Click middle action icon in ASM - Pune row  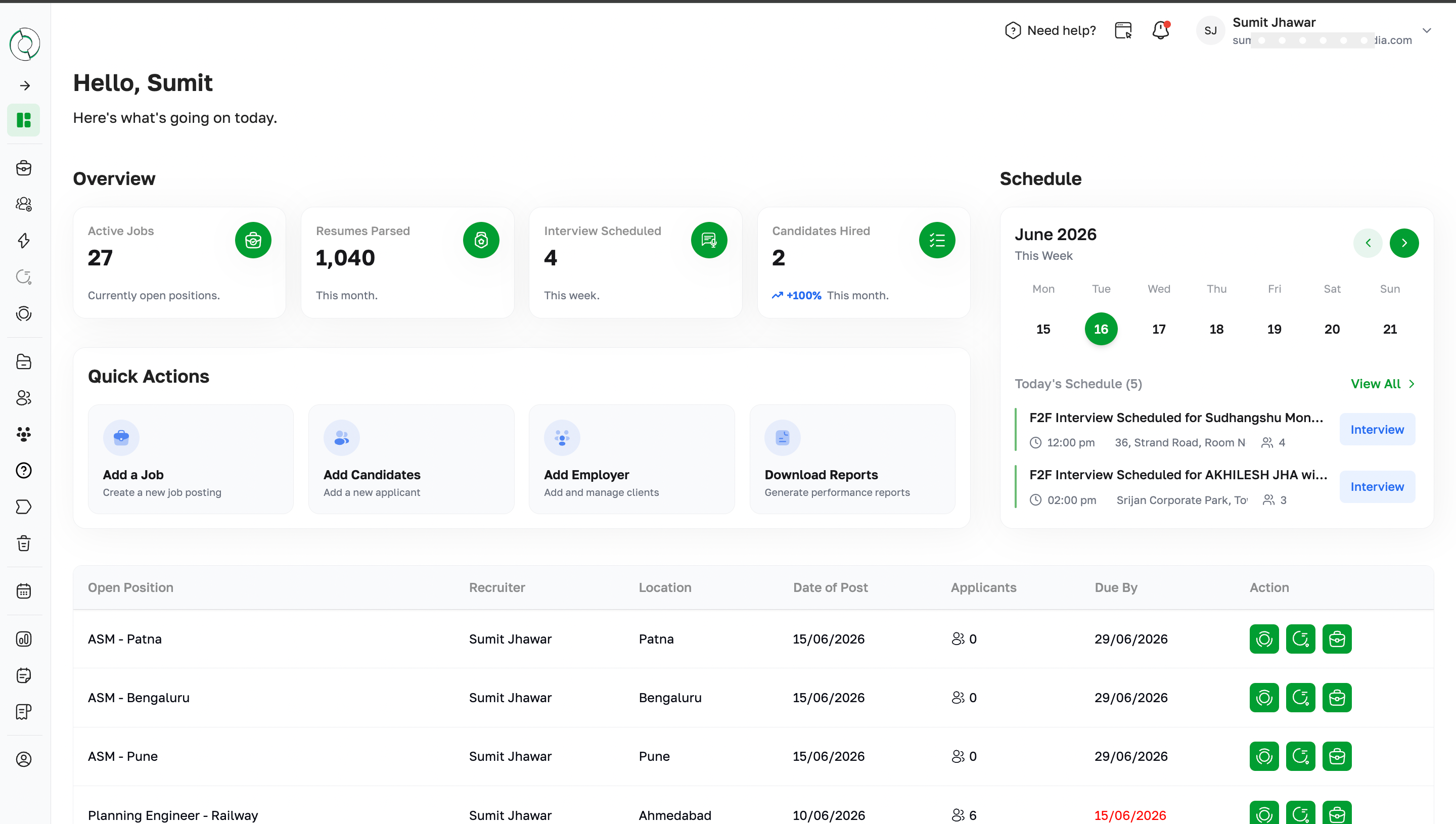pos(1300,757)
